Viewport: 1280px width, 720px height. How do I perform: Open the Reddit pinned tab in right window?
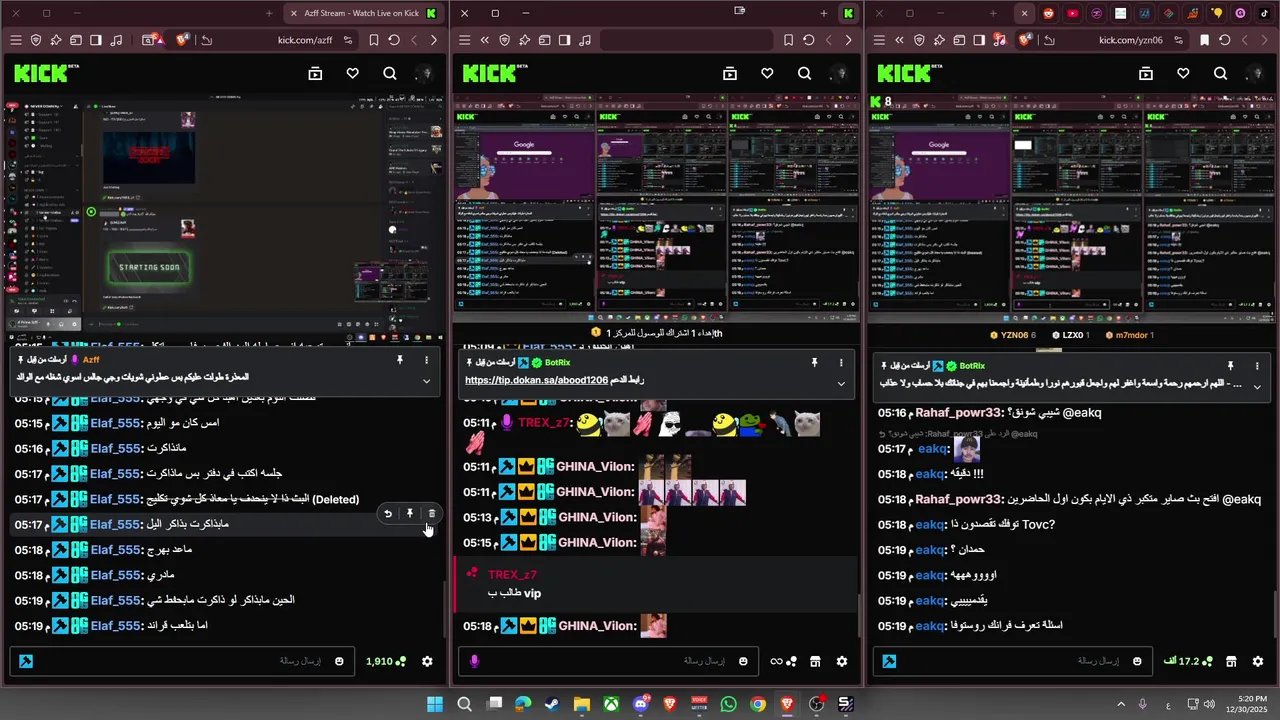tap(1048, 13)
